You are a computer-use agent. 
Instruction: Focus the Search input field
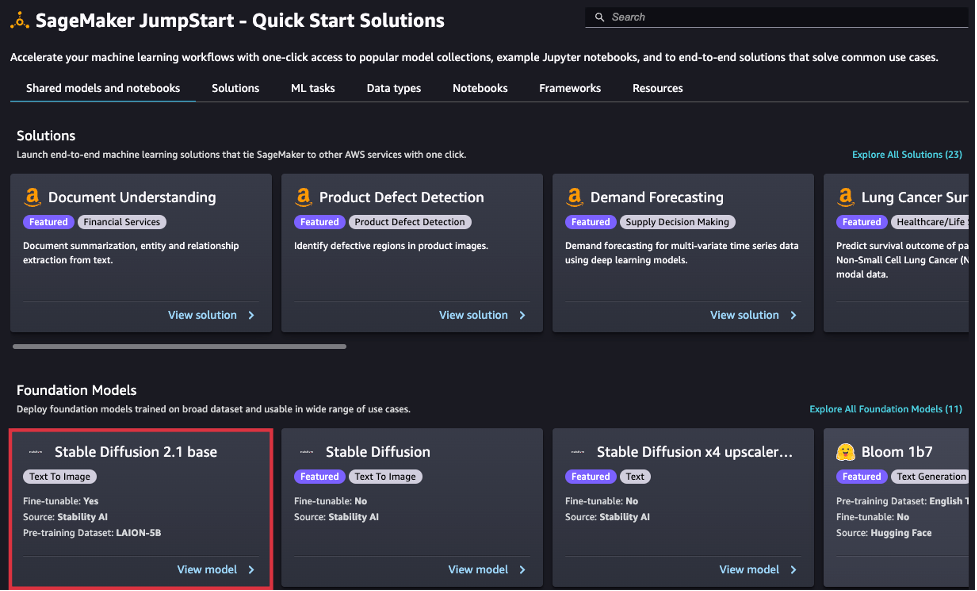tap(780, 17)
